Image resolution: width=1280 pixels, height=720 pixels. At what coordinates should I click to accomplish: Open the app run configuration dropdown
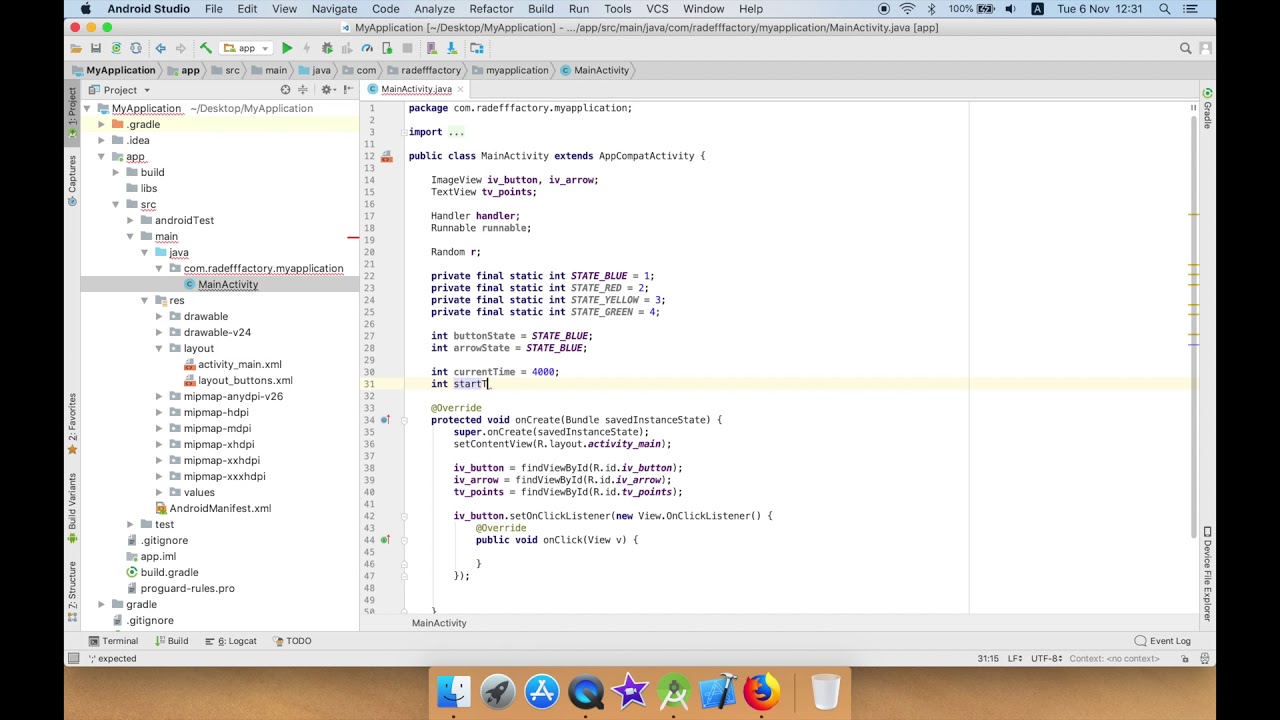click(x=247, y=48)
